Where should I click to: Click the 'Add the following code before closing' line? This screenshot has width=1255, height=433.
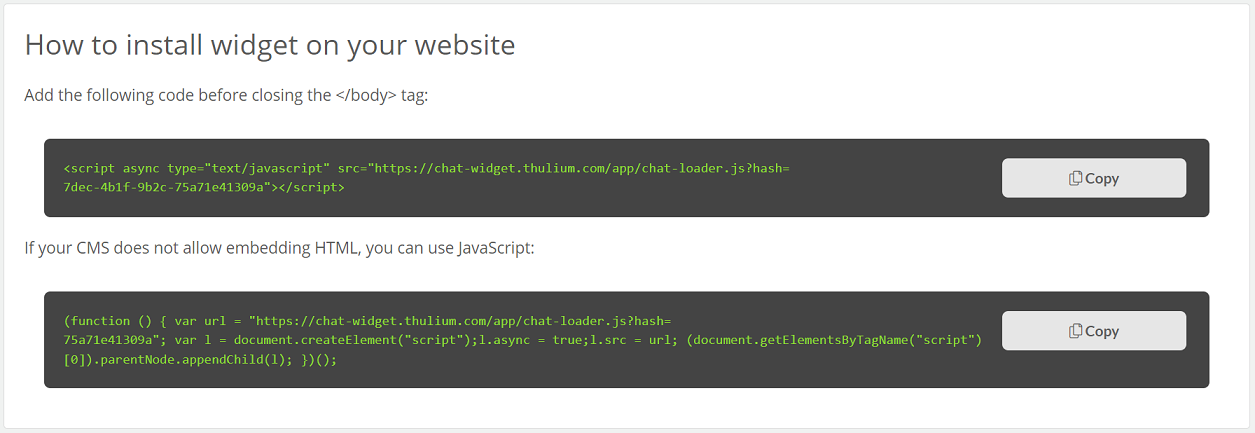coord(226,96)
